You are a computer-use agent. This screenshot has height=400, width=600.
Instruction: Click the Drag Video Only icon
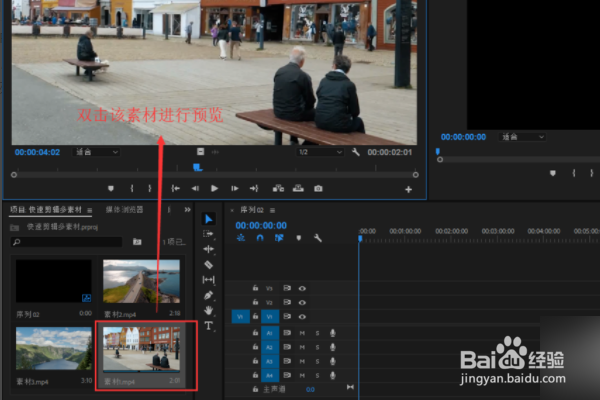coord(201,152)
